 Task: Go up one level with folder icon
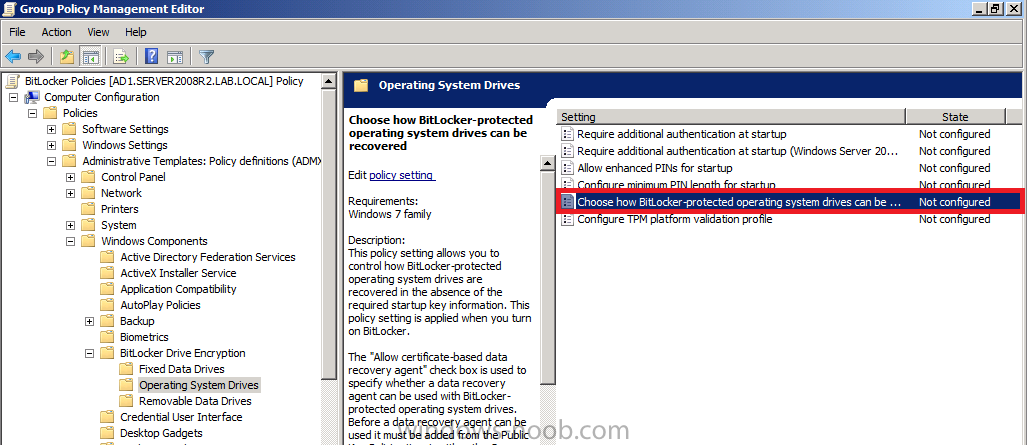66,56
